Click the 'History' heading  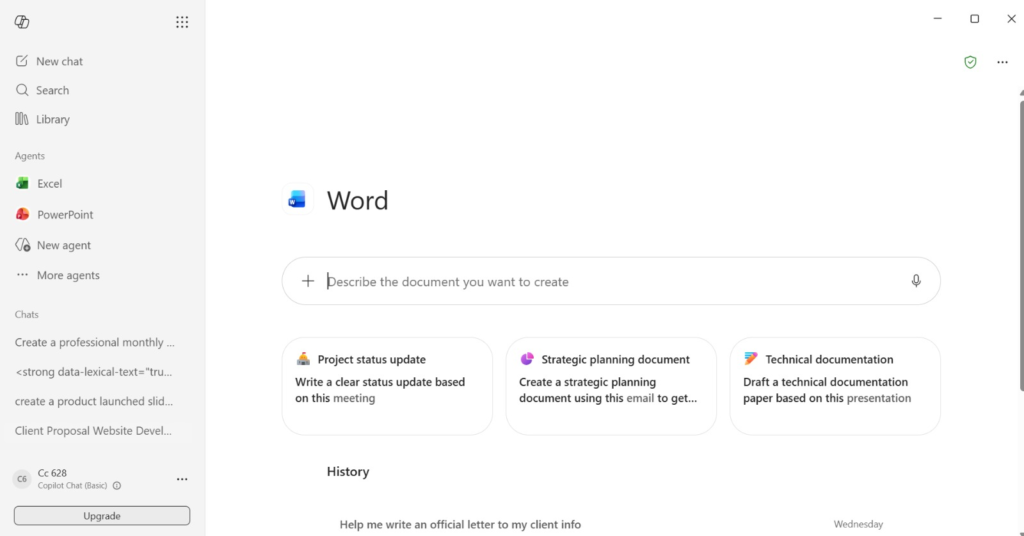pos(348,471)
